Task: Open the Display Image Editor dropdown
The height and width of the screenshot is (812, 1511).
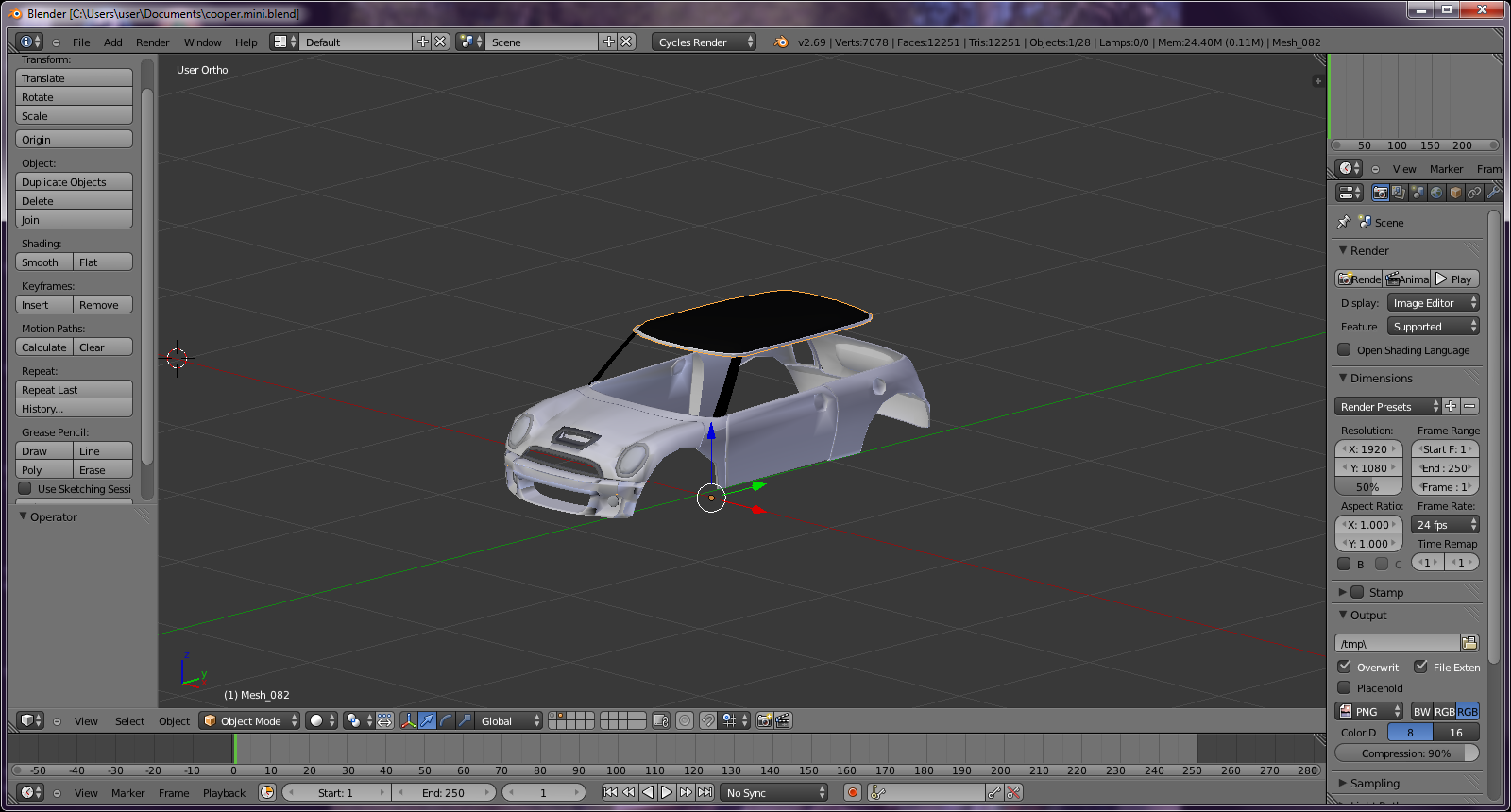Action: point(1433,302)
